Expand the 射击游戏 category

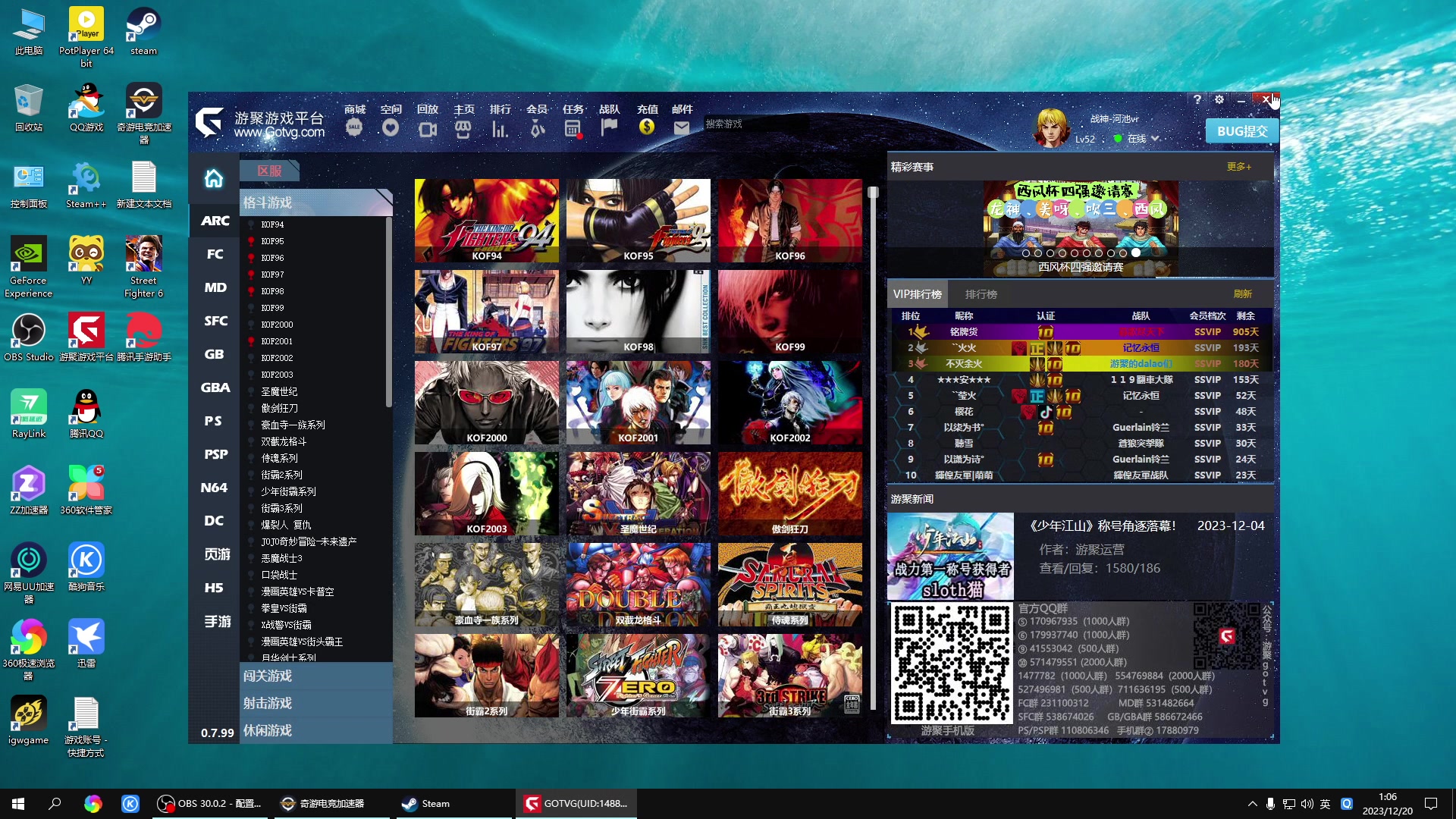[x=316, y=703]
